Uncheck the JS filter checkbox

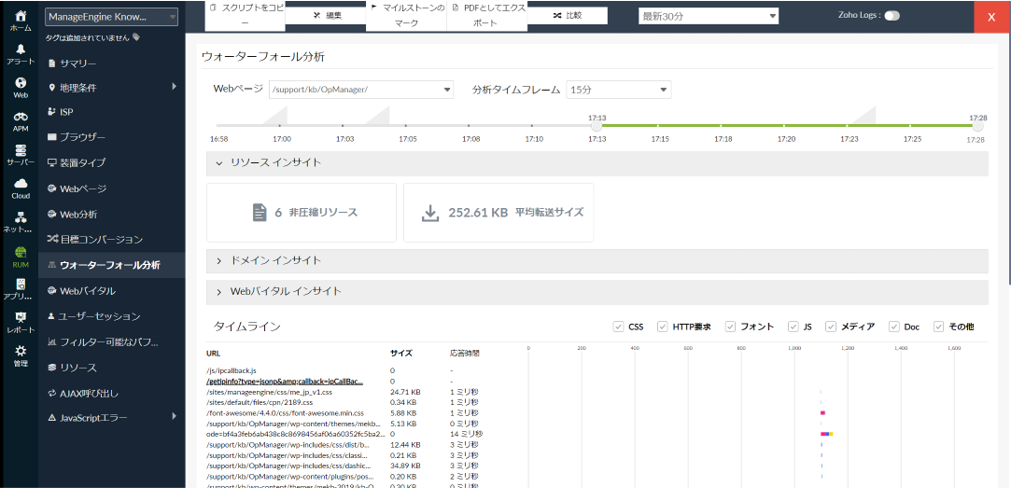click(x=793, y=327)
